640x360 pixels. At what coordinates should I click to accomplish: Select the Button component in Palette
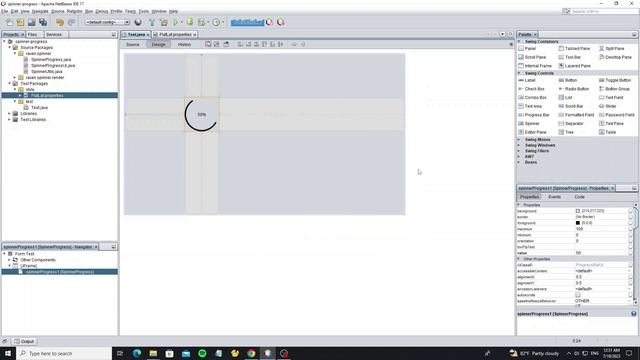tap(568, 80)
